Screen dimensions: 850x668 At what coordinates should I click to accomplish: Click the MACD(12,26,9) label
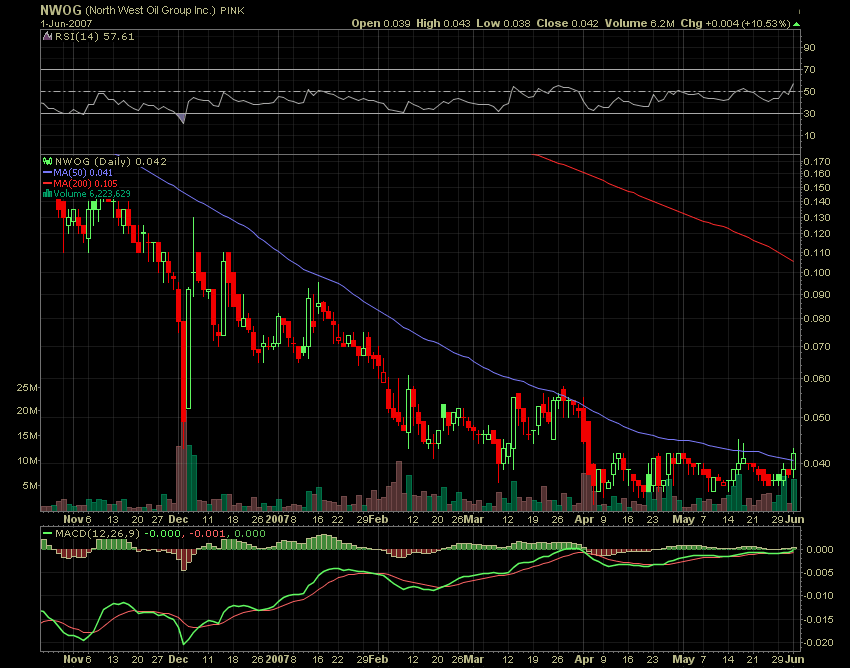(x=98, y=534)
